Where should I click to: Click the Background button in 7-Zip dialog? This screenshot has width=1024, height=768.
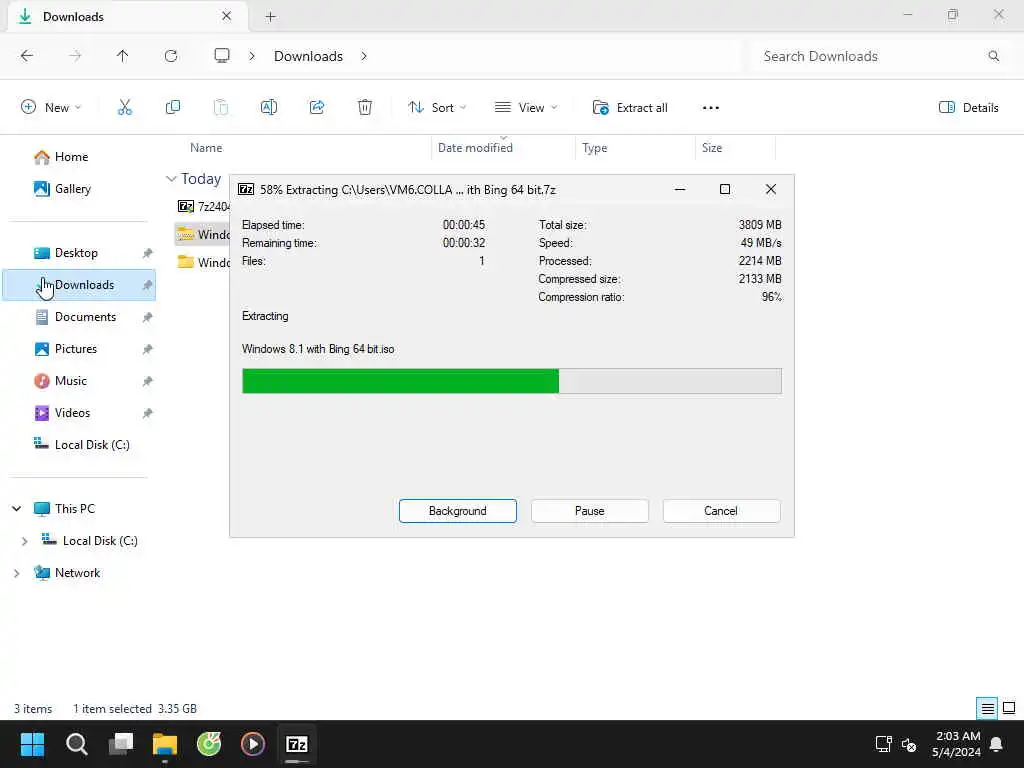pos(458,511)
